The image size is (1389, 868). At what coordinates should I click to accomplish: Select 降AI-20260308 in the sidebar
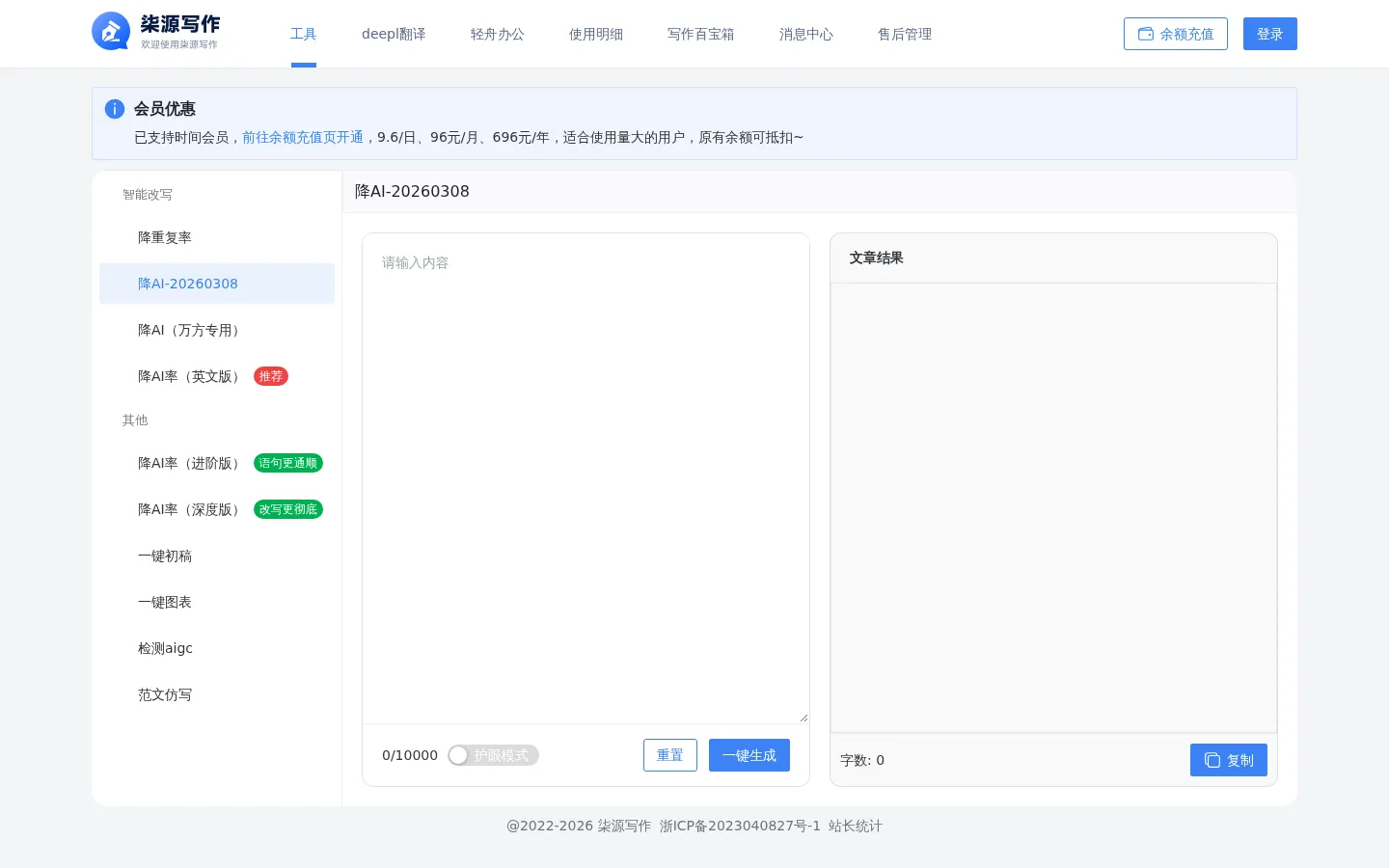click(217, 284)
